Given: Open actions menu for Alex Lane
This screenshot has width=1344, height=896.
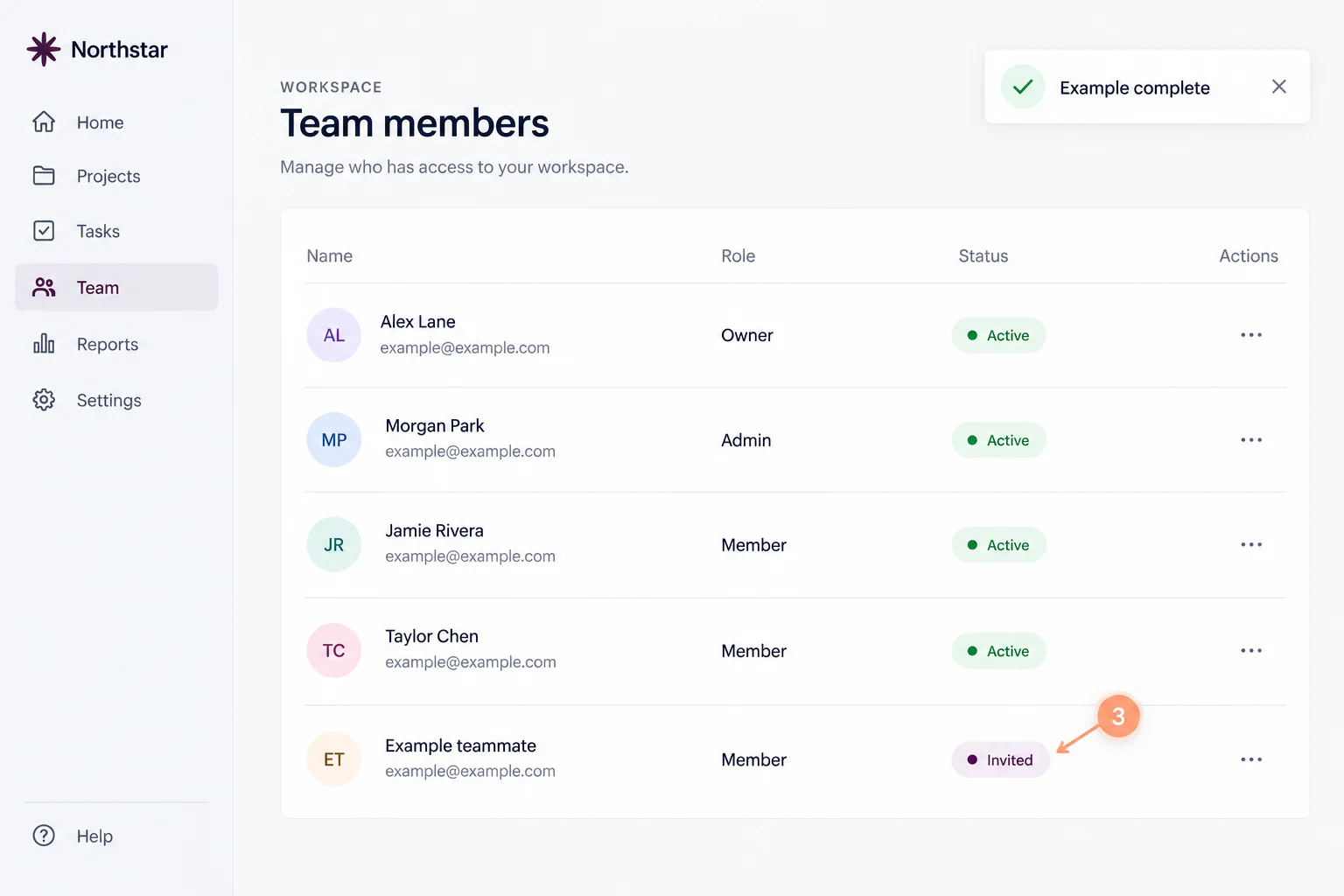Looking at the screenshot, I should pos(1251,335).
